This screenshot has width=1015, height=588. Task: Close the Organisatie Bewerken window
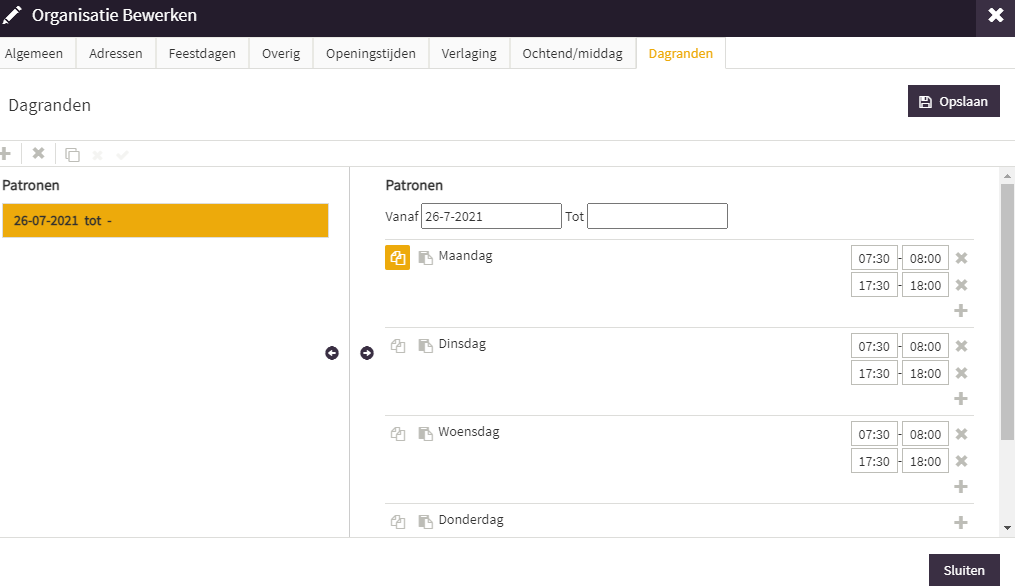996,16
